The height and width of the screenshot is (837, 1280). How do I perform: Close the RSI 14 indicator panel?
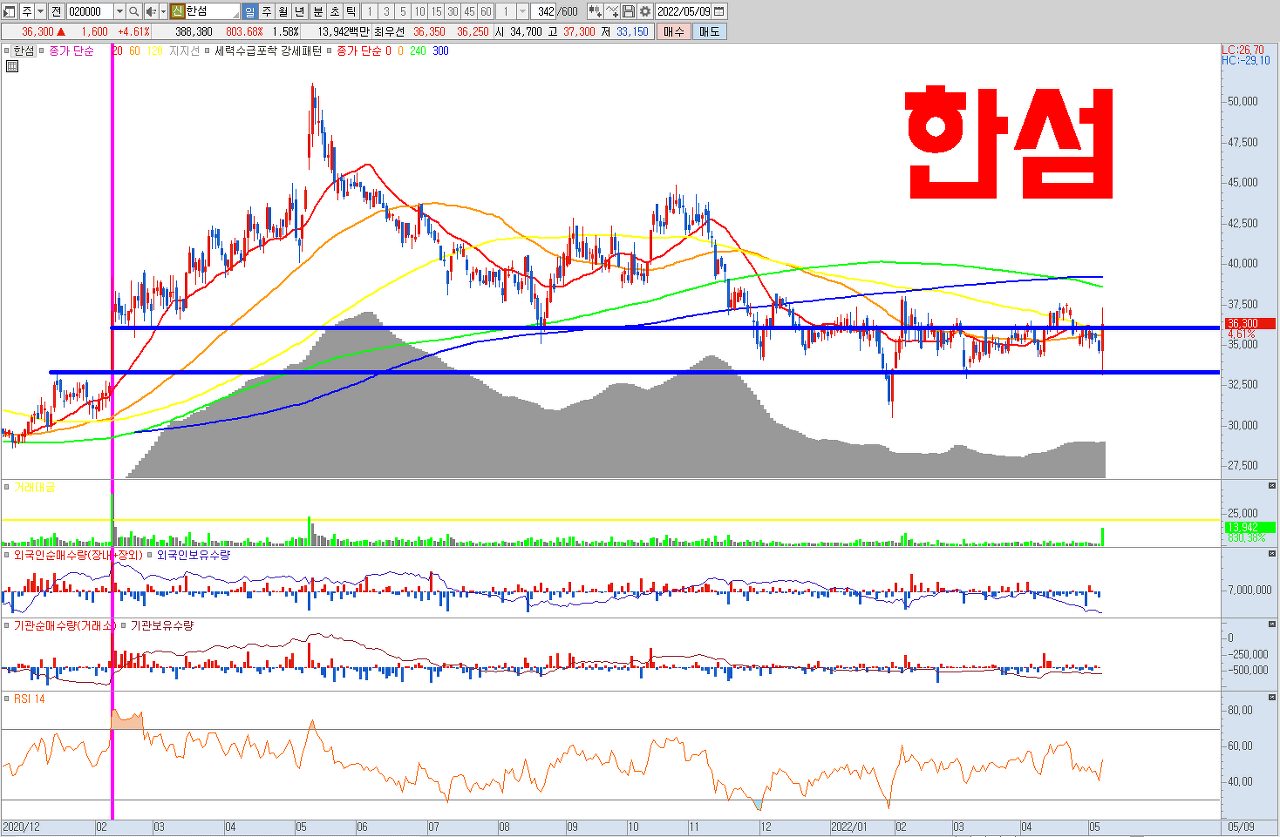(1272, 698)
